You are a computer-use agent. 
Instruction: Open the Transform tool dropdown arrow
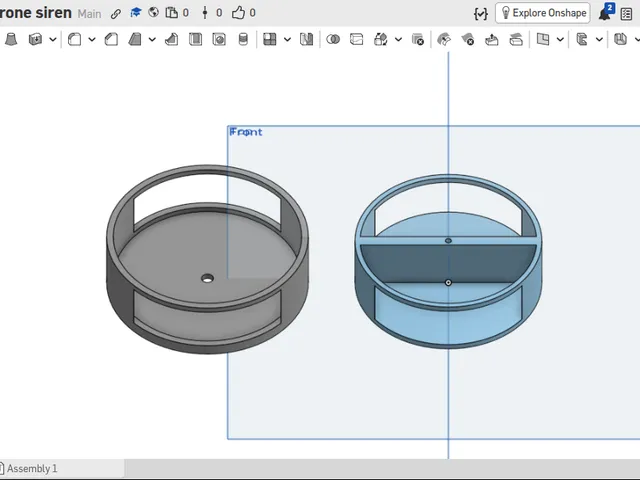398,40
